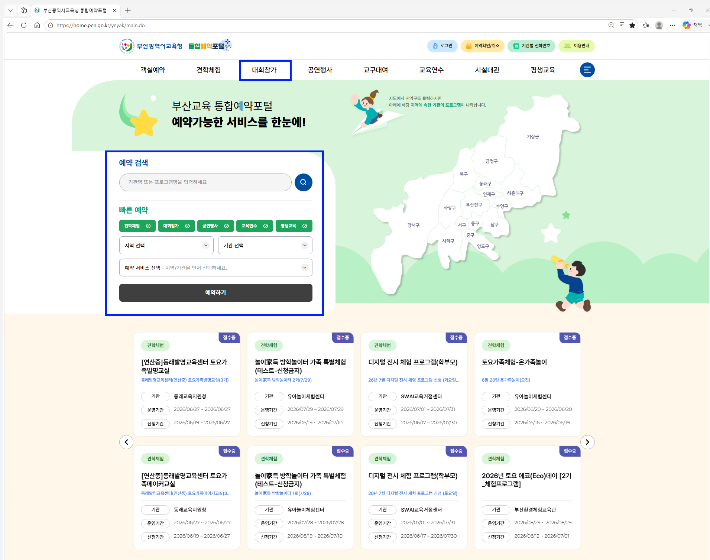This screenshot has width=710, height=560.
Task: Click the blue login pill with lock icon
Action: pyautogui.click(x=442, y=46)
